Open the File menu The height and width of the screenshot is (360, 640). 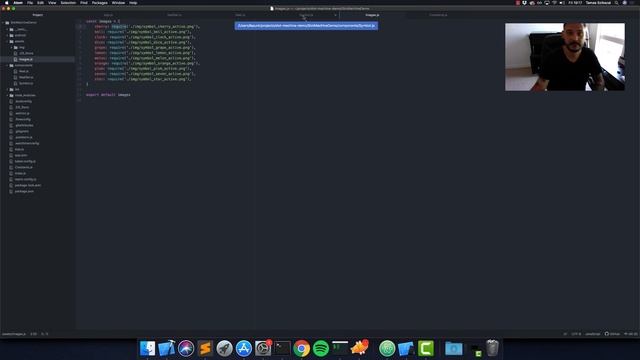click(x=30, y=3)
